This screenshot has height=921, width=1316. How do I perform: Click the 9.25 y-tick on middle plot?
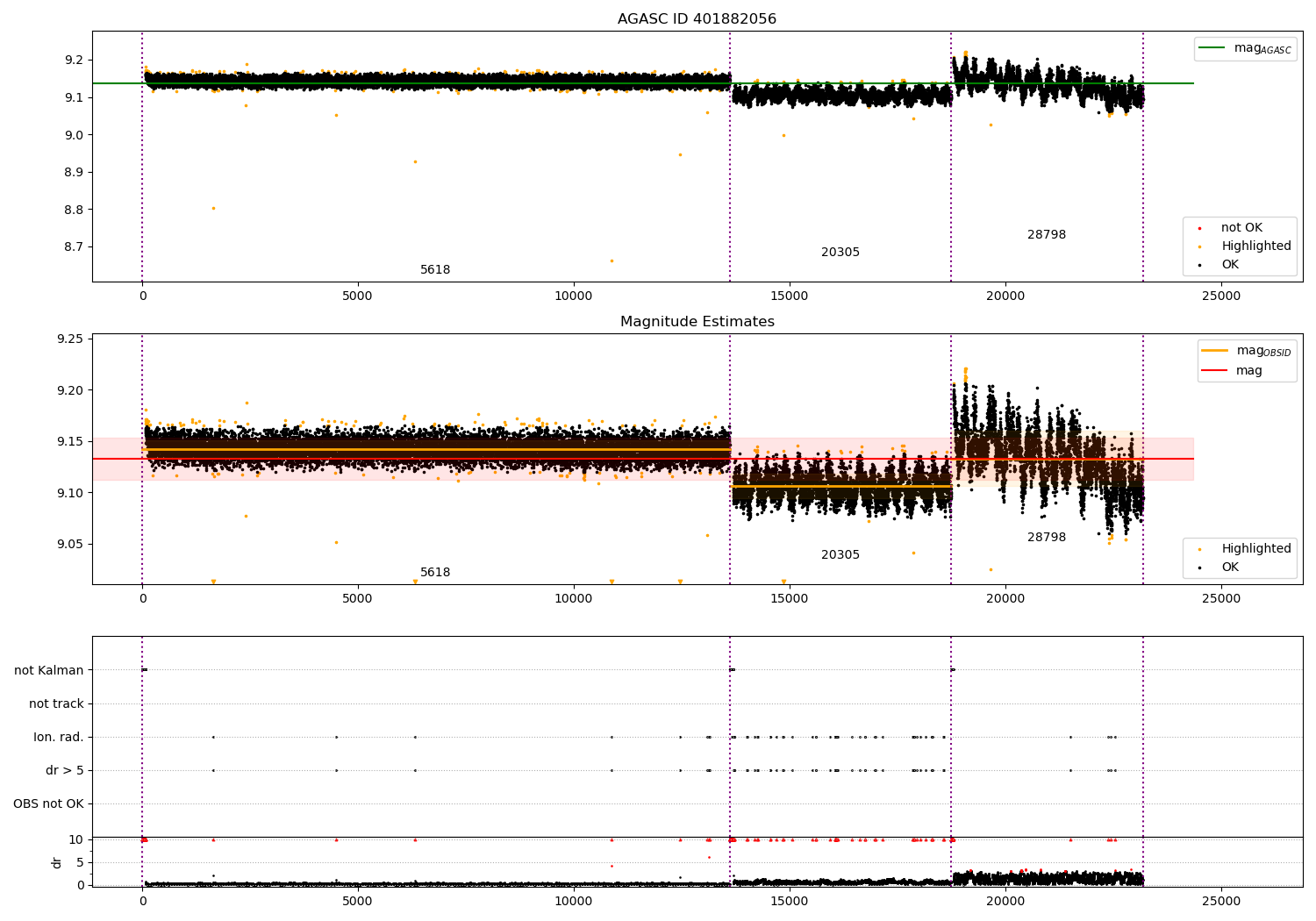tap(70, 339)
